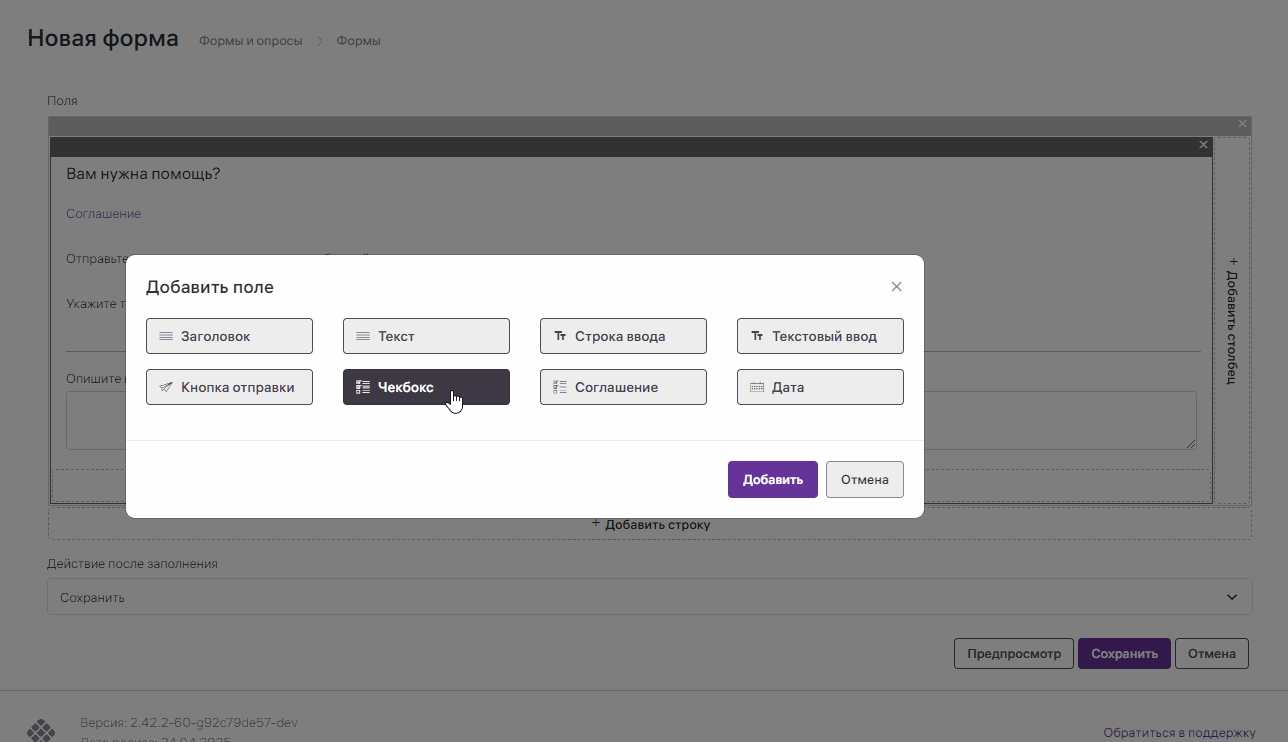Open the Обратиться в поддержку link
The width and height of the screenshot is (1288, 742).
tap(1178, 732)
